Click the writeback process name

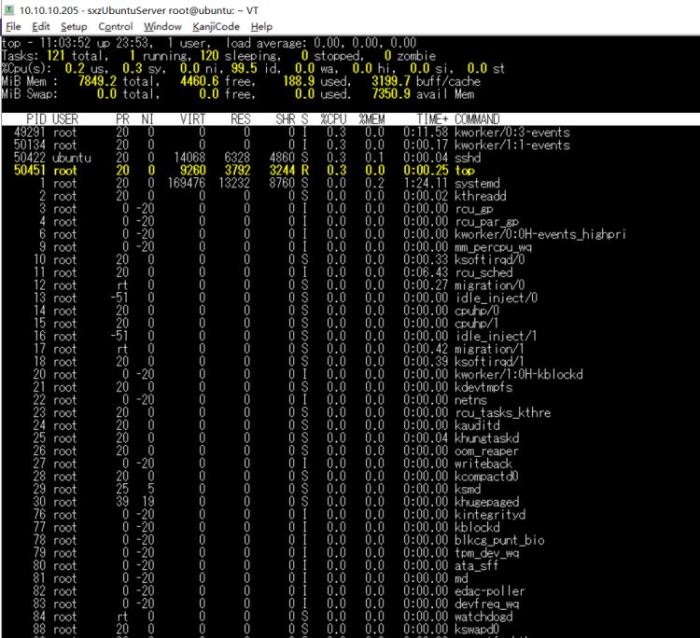[483, 463]
